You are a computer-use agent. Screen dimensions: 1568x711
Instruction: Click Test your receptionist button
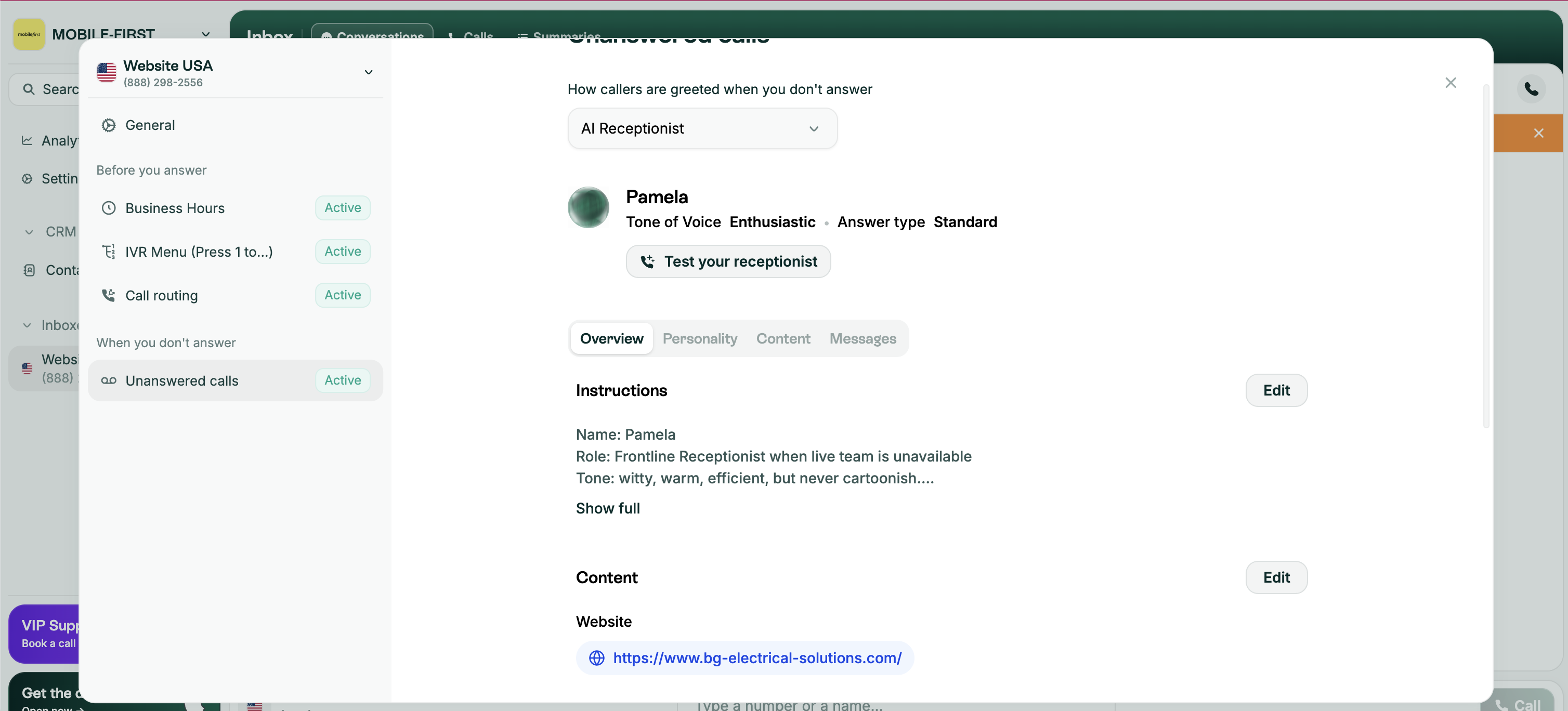point(728,262)
